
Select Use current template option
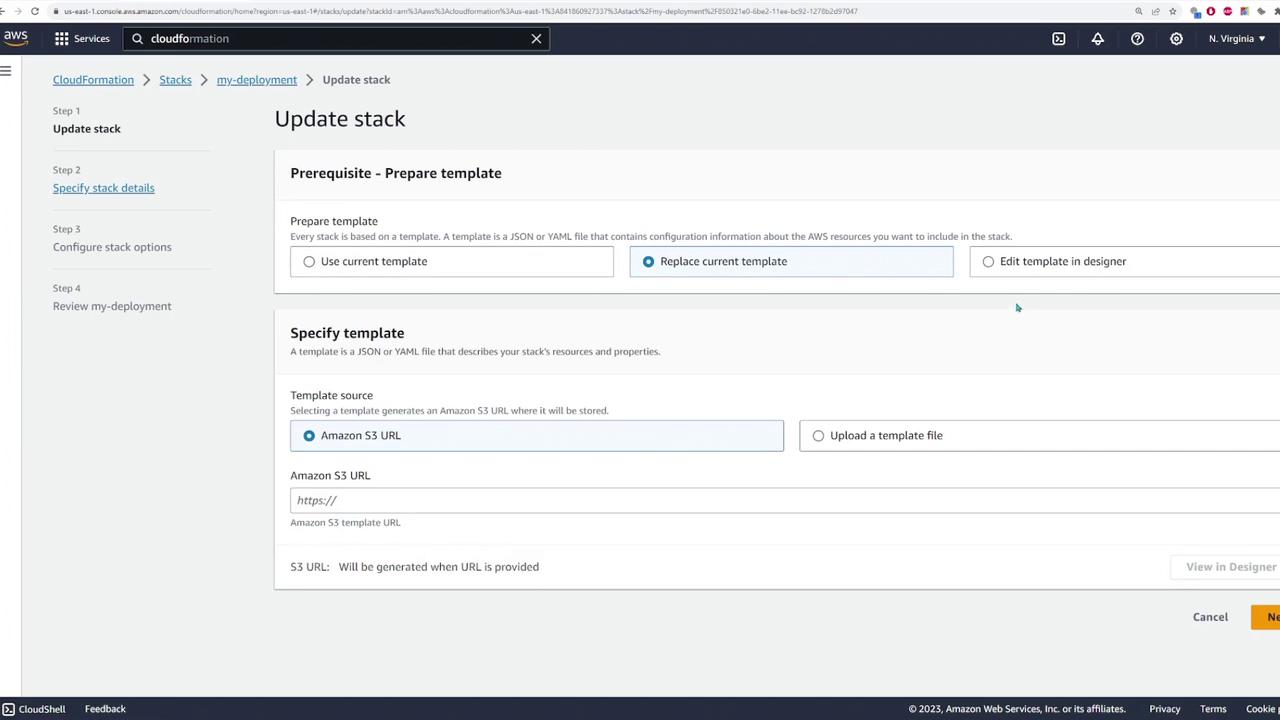(309, 261)
